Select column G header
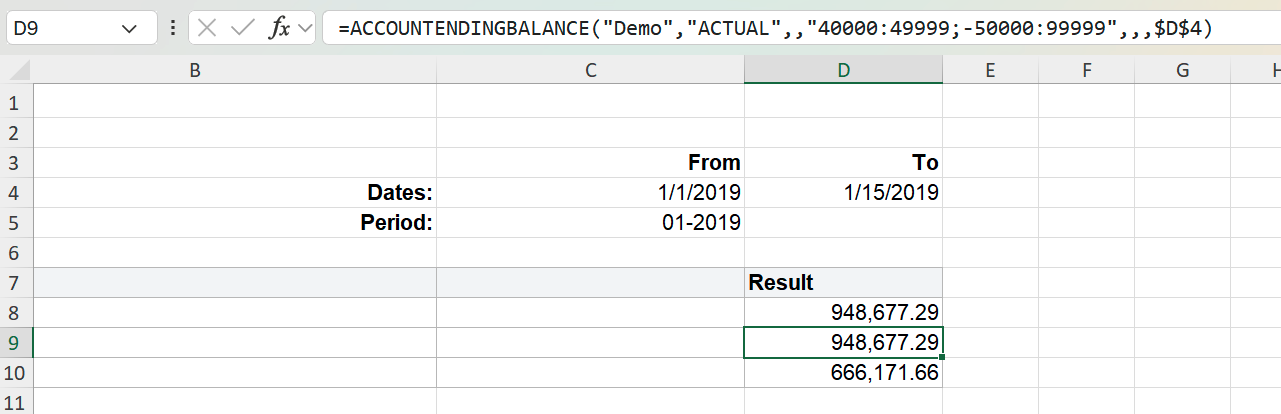The height and width of the screenshot is (414, 1281). pos(1183,70)
